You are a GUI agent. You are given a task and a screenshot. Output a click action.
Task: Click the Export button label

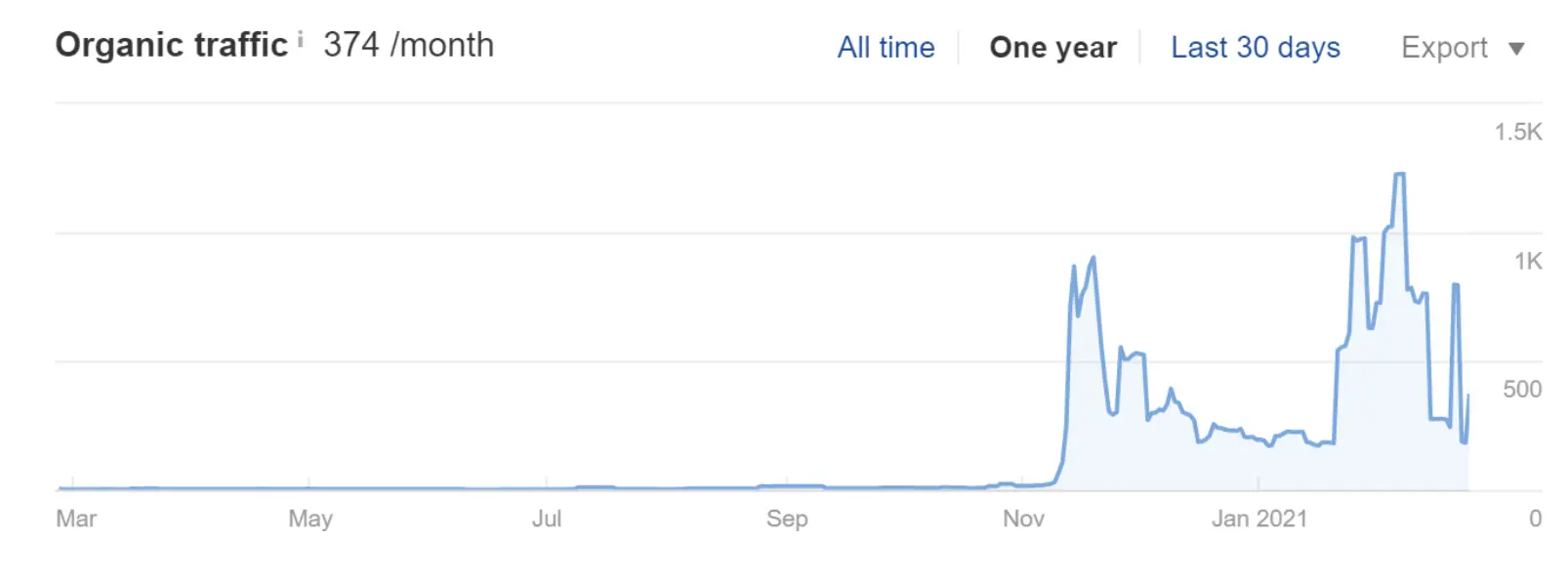point(1444,47)
